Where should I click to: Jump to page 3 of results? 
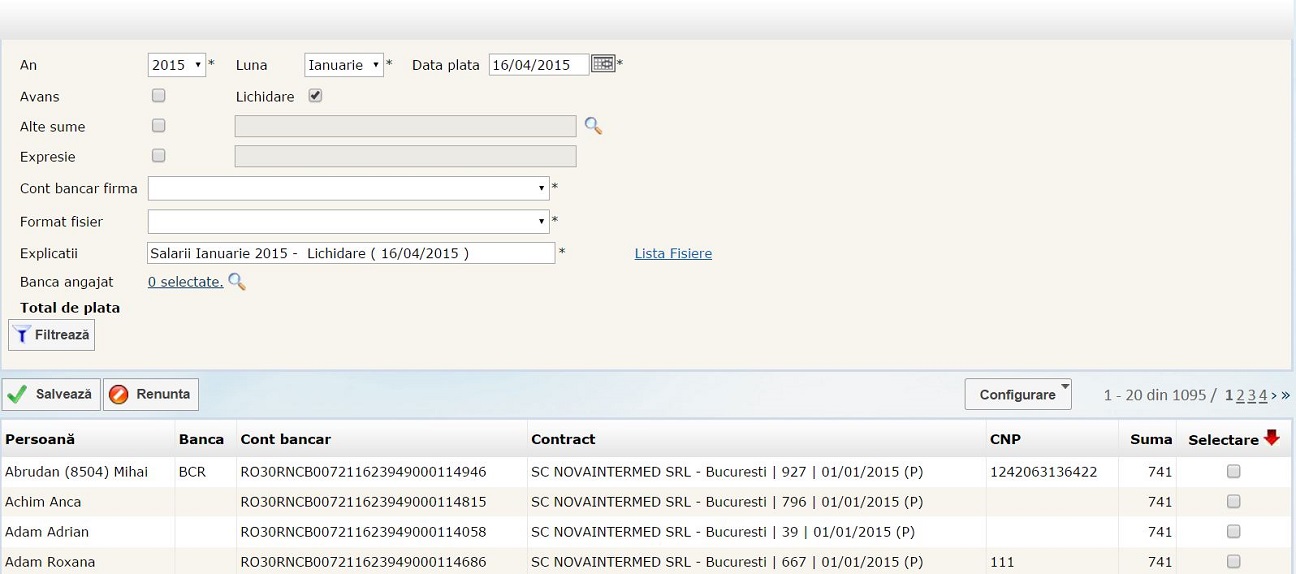(x=1251, y=395)
